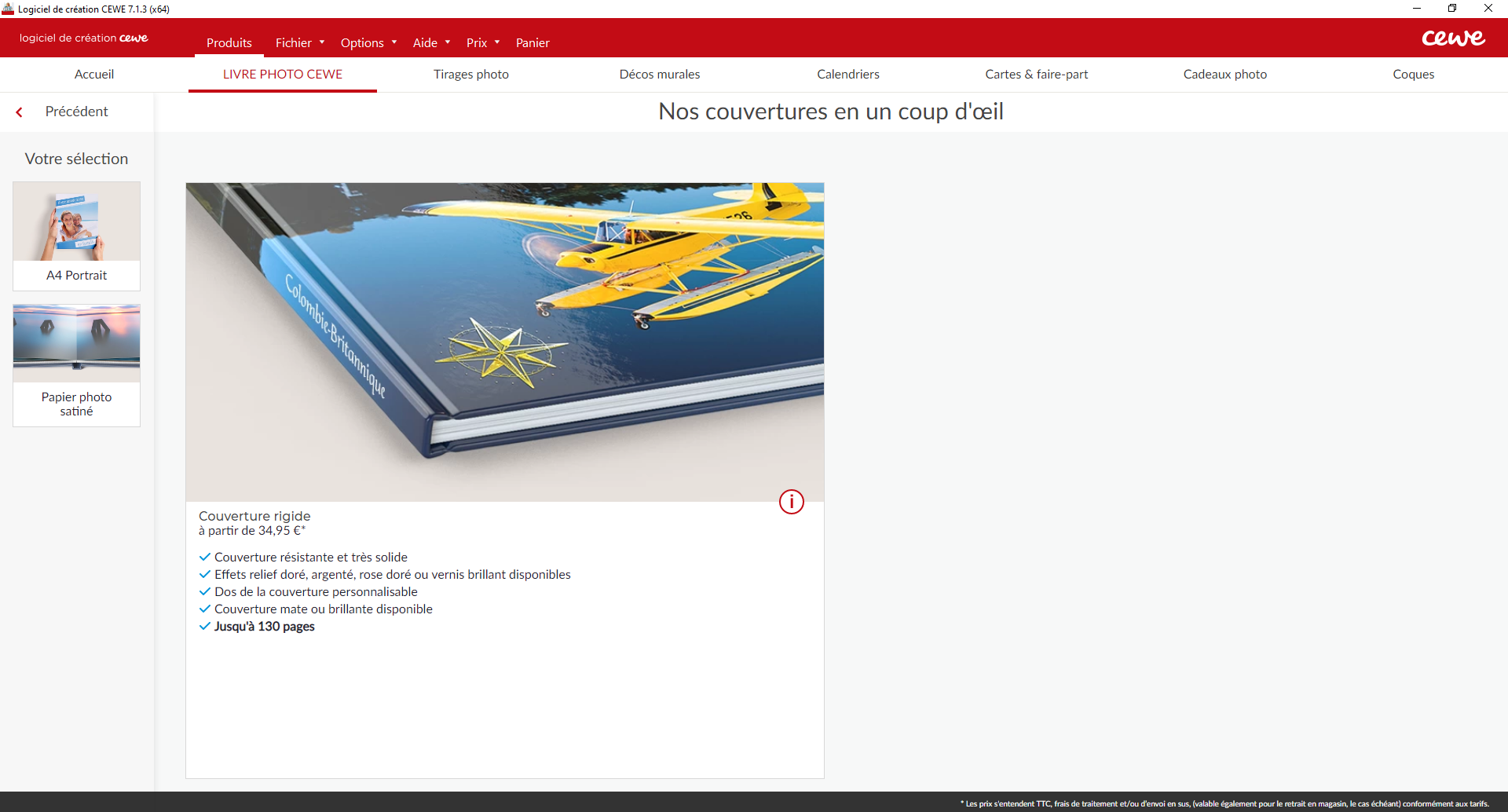Image resolution: width=1508 pixels, height=812 pixels.
Task: Click the back arrow chevron icon
Action: (20, 112)
